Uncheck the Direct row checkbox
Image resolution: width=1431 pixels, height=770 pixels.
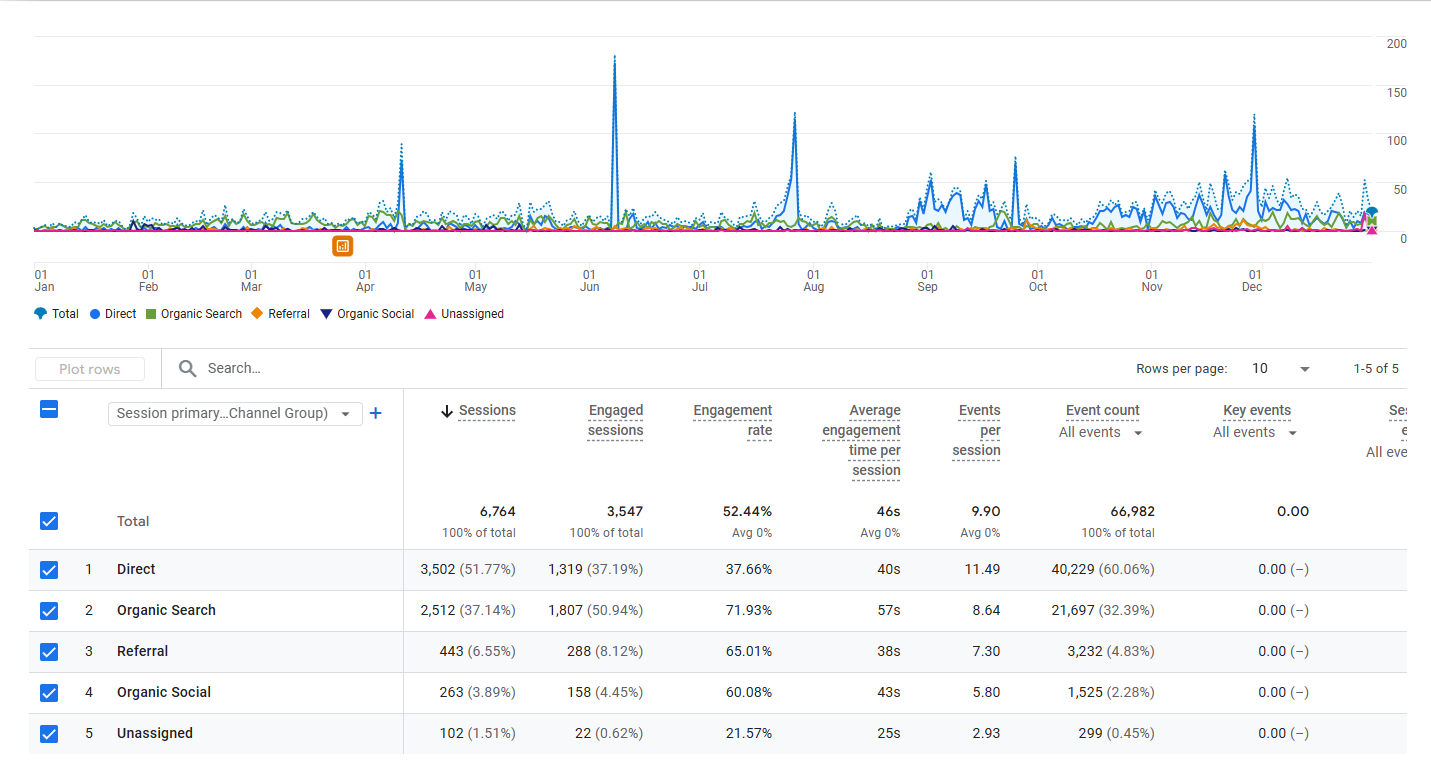pos(49,570)
